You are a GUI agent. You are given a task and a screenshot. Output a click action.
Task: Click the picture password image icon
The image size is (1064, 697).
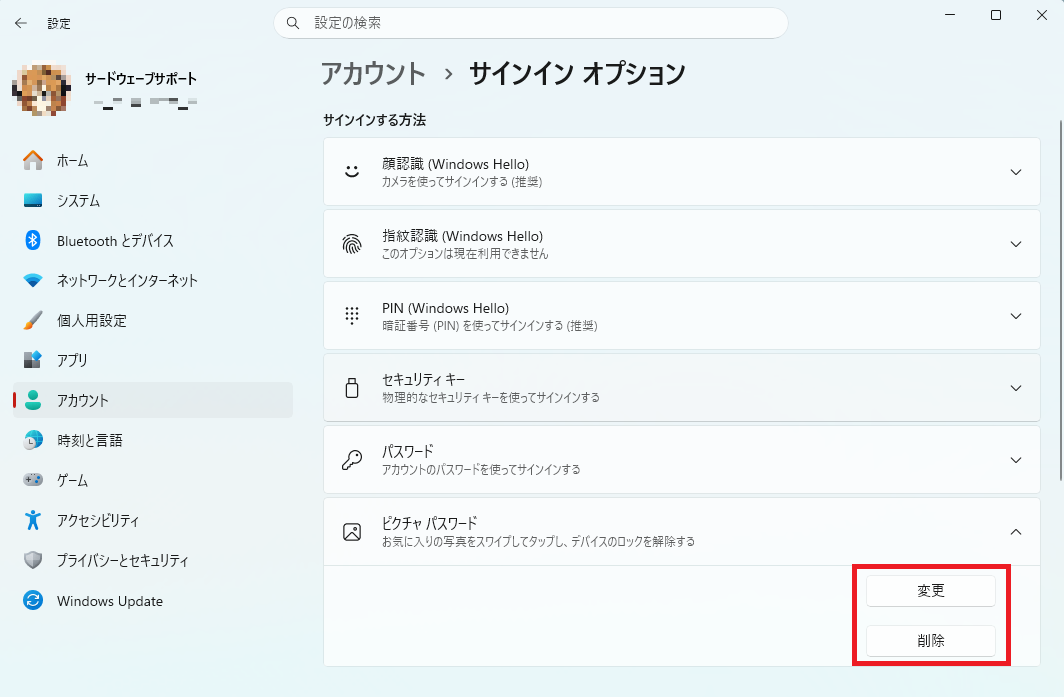(352, 532)
